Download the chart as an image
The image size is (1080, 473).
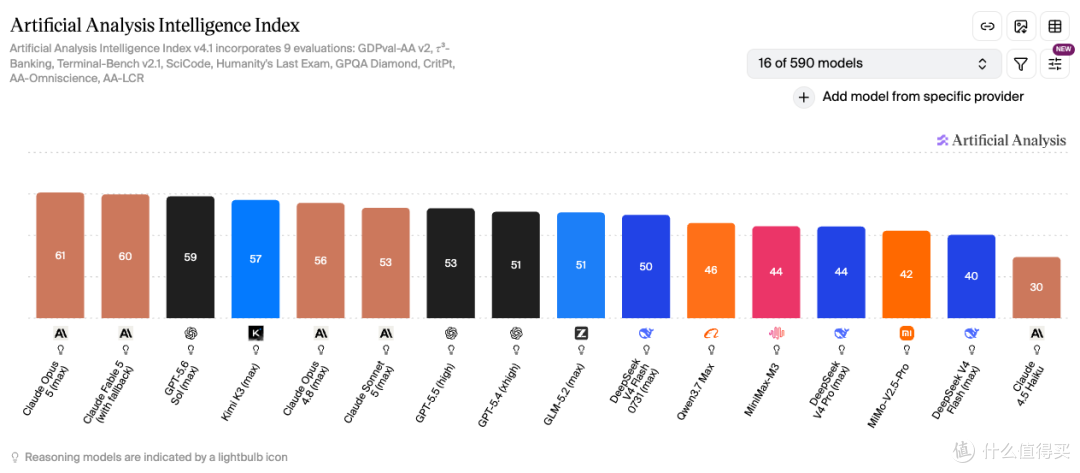click(x=1021, y=27)
